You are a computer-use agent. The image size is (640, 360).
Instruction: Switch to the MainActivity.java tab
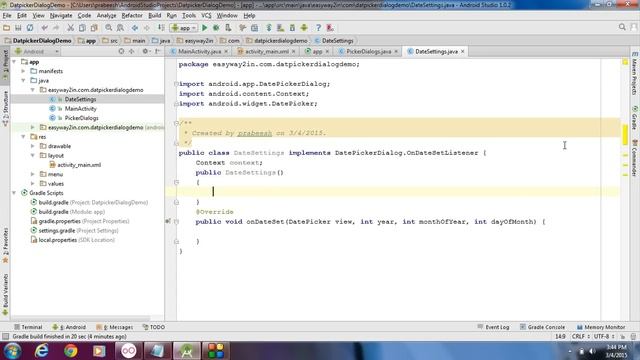[199, 51]
